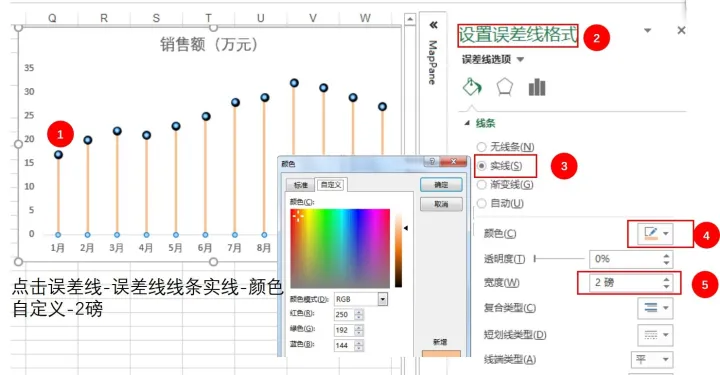Close the Format Error Bars pane

[681, 30]
